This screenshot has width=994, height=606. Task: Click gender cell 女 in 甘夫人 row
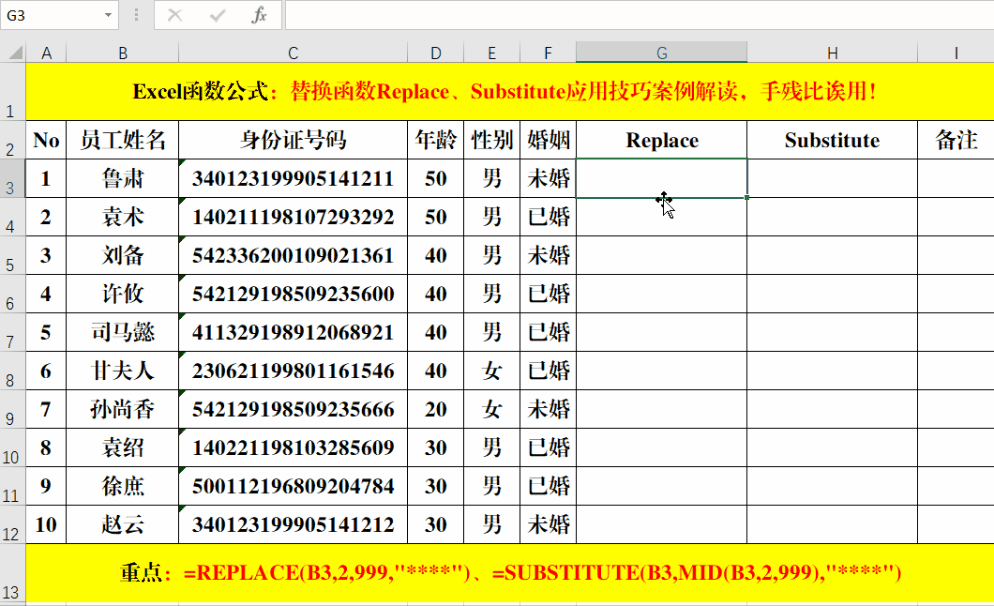pos(491,371)
